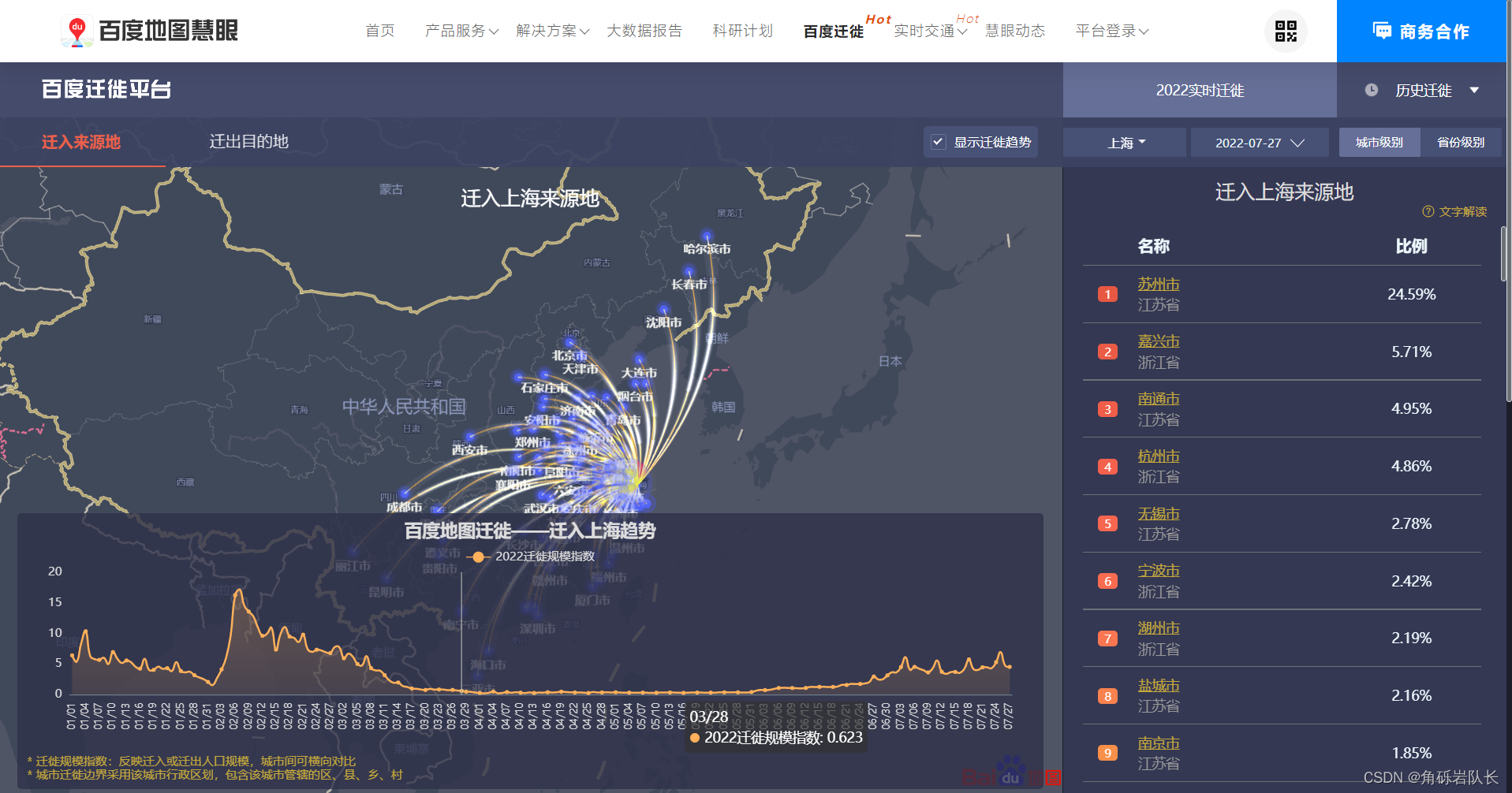The height and width of the screenshot is (793, 1512).
Task: Select the 2022实时迁徙 tab
Action: pos(1200,90)
